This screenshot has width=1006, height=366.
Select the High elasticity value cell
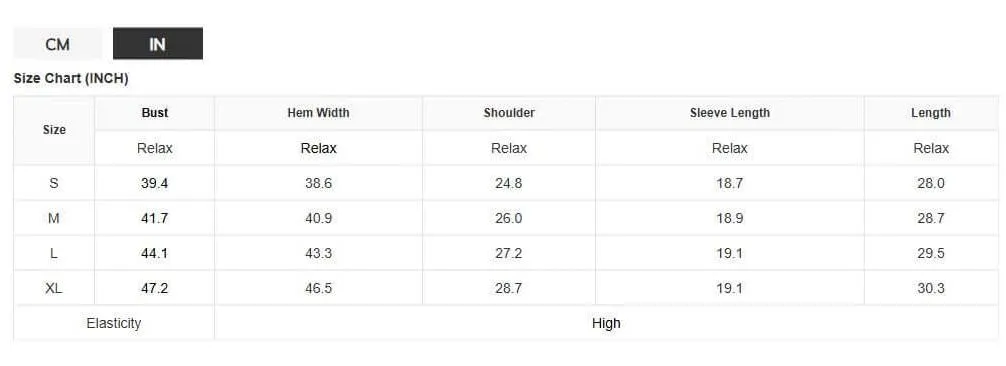pos(606,323)
